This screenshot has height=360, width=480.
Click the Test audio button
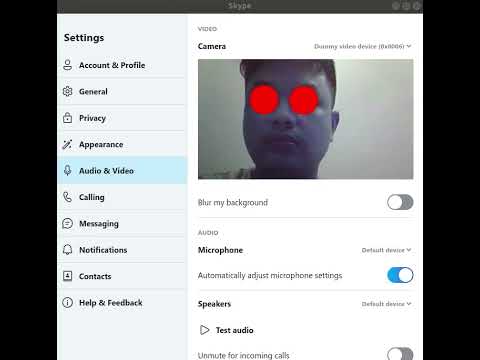tap(227, 330)
